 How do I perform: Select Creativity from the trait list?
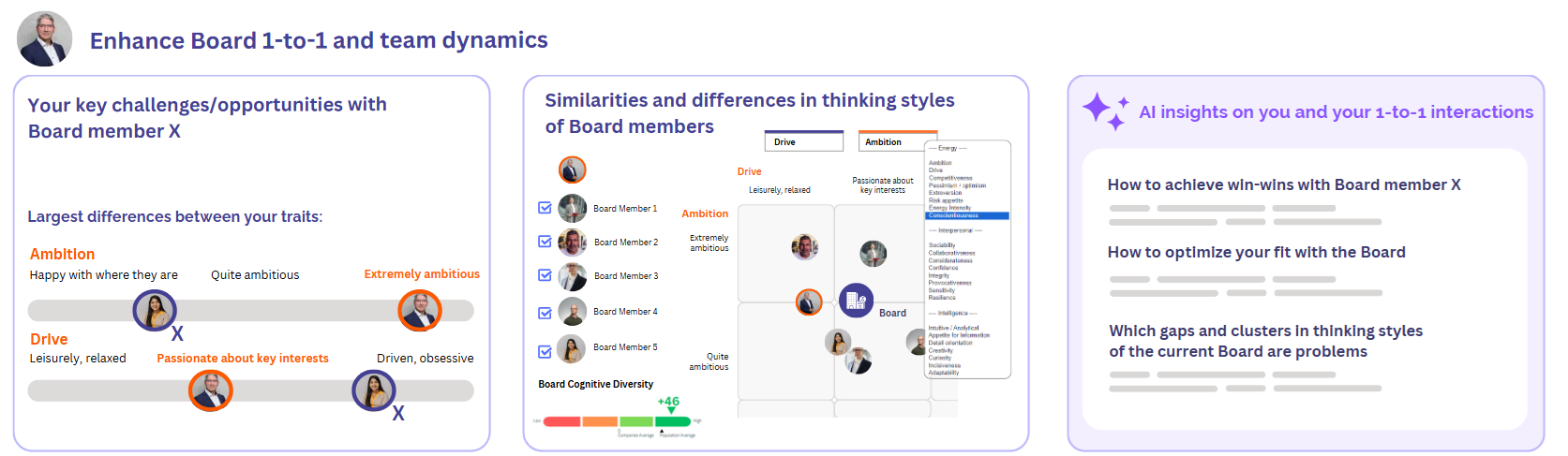(x=940, y=350)
